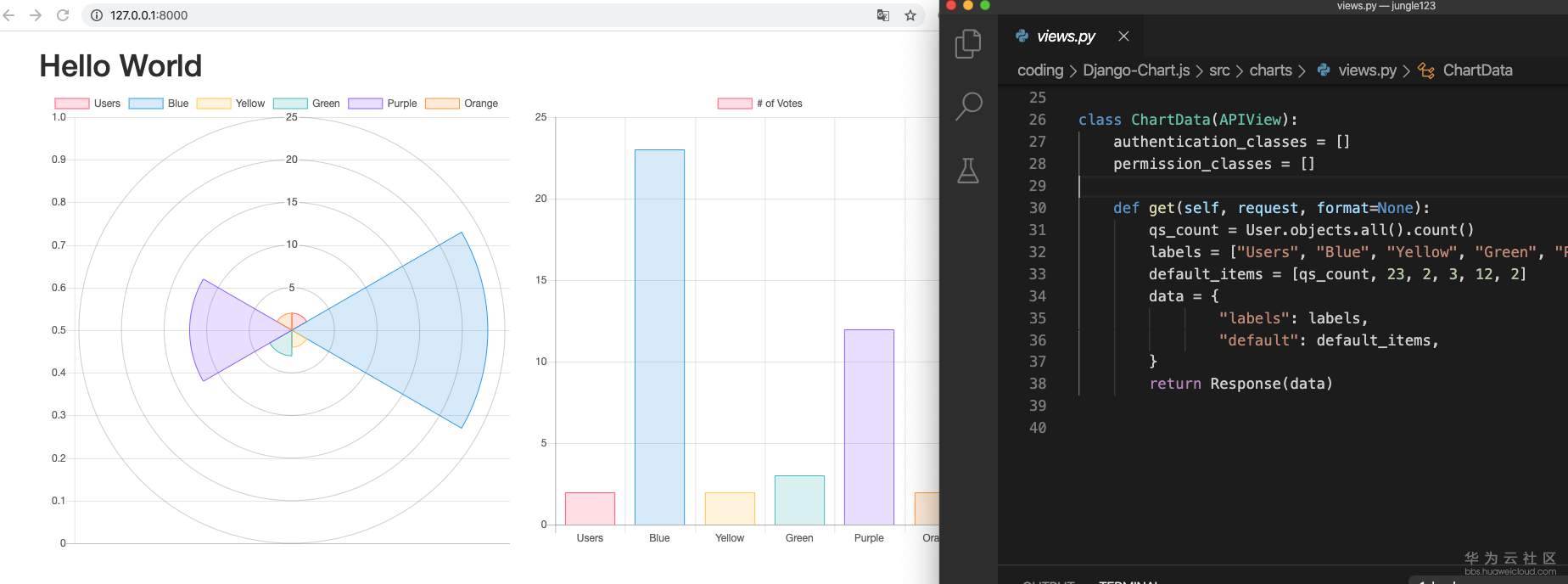Click 'qs_count = User.objects.all().count()' line
Viewport: 1568px width, 584px height.
(x=1311, y=230)
